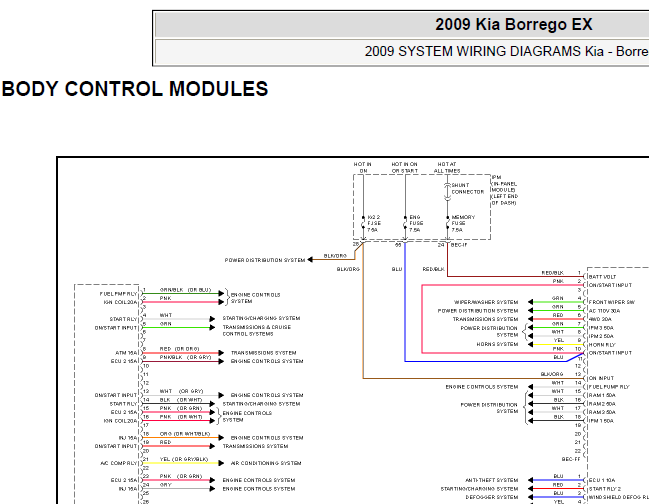
Task: Select the "BODY CONTROL MODULES" heading
Action: tap(135, 89)
